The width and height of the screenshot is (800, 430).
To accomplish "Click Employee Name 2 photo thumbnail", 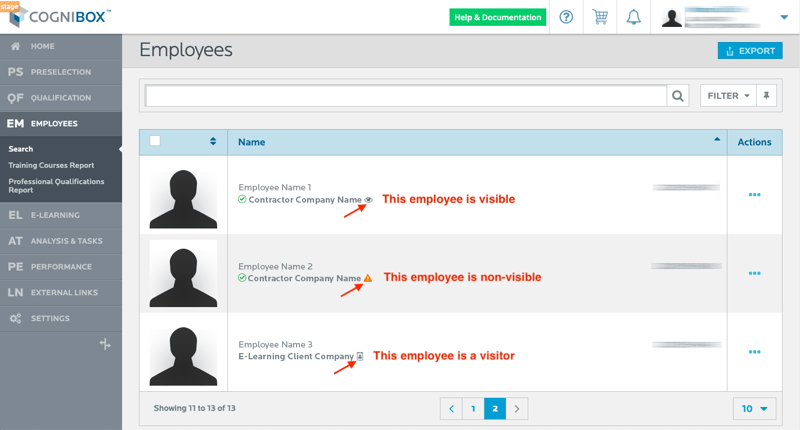I will (x=183, y=273).
